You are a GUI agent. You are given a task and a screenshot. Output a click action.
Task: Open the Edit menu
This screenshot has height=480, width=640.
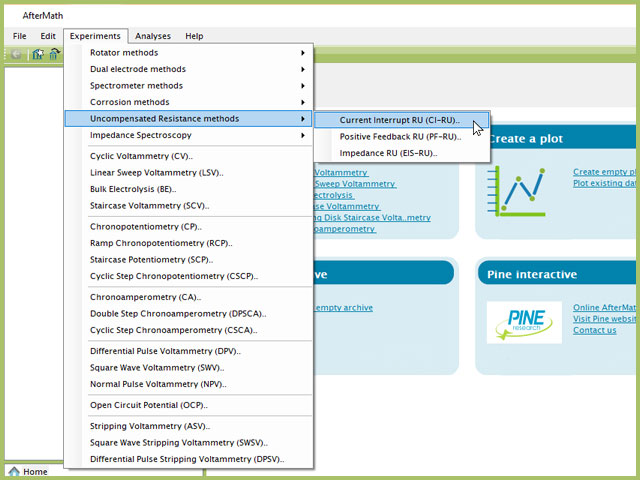click(x=48, y=36)
